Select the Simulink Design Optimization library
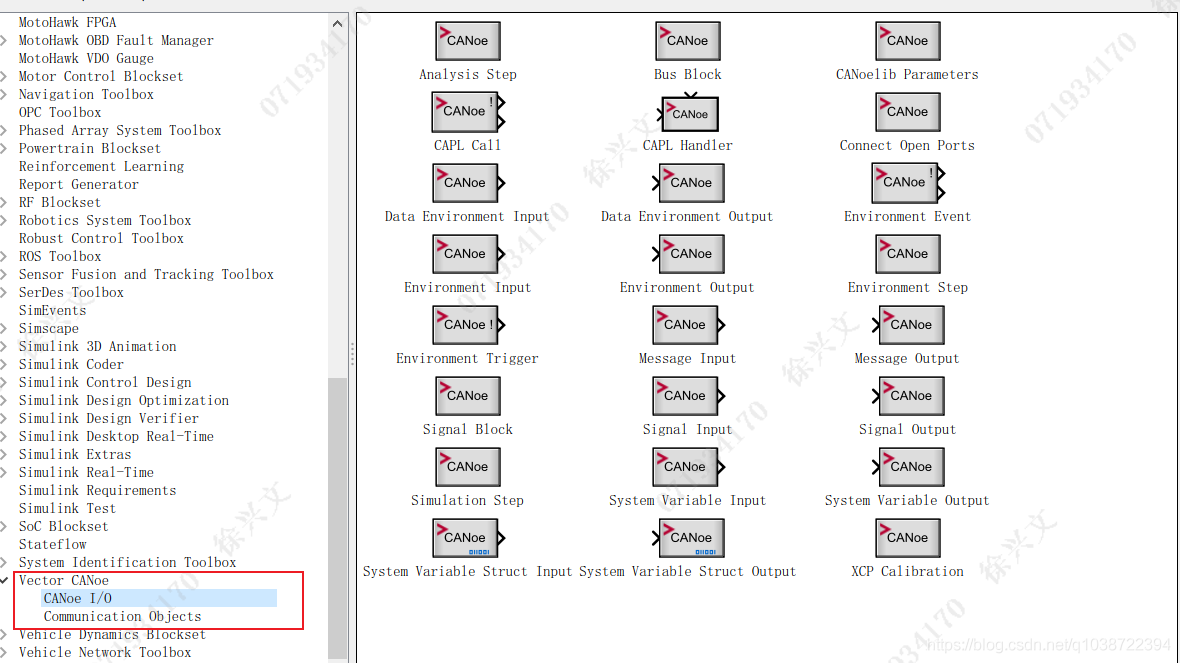Screen dimensions: 1180x663 [x=123, y=400]
